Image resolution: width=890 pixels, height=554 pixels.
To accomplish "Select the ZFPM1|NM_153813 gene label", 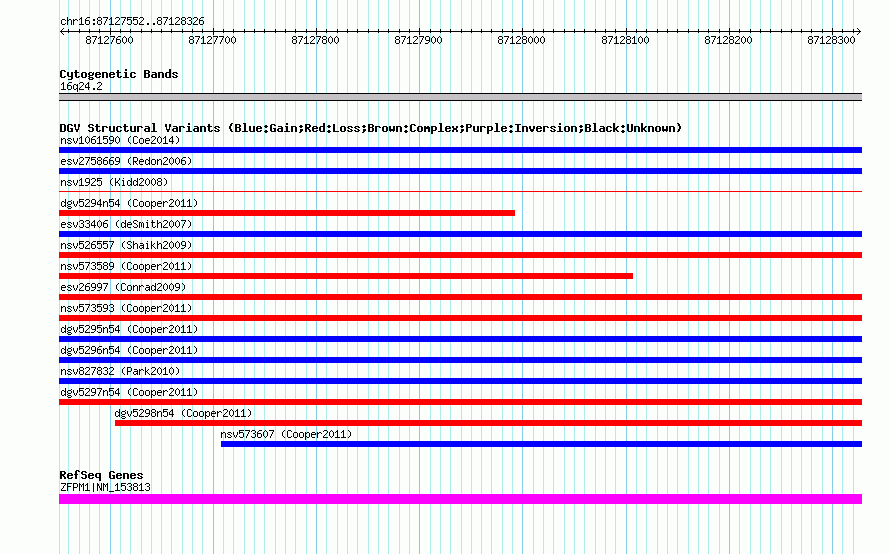I will pyautogui.click(x=105, y=487).
